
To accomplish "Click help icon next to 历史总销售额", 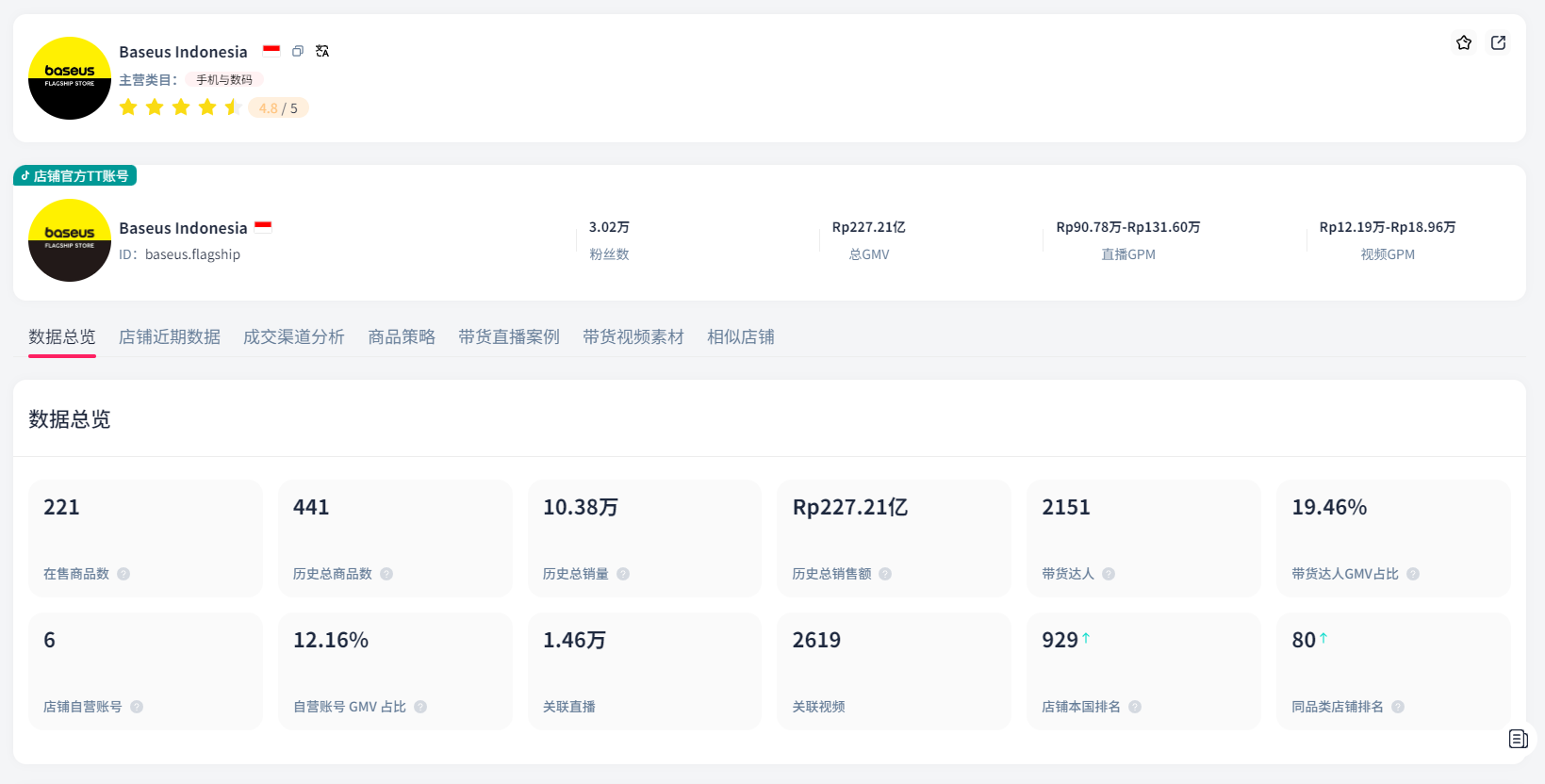I will [885, 574].
